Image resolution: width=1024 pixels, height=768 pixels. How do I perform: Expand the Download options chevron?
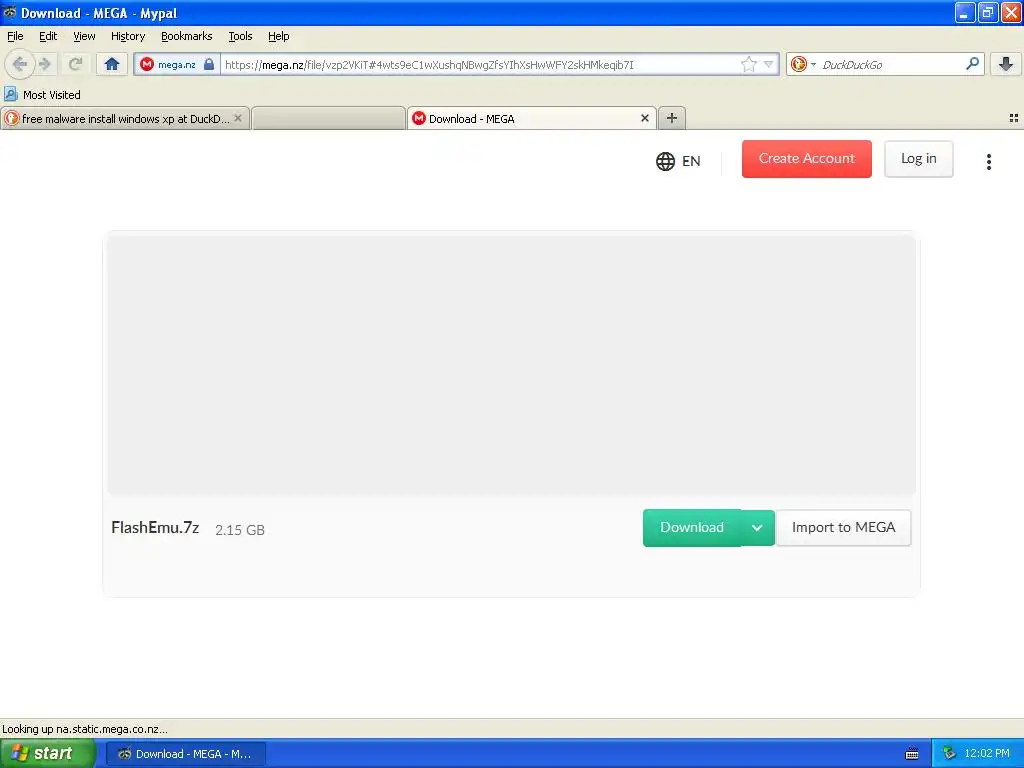(757, 528)
